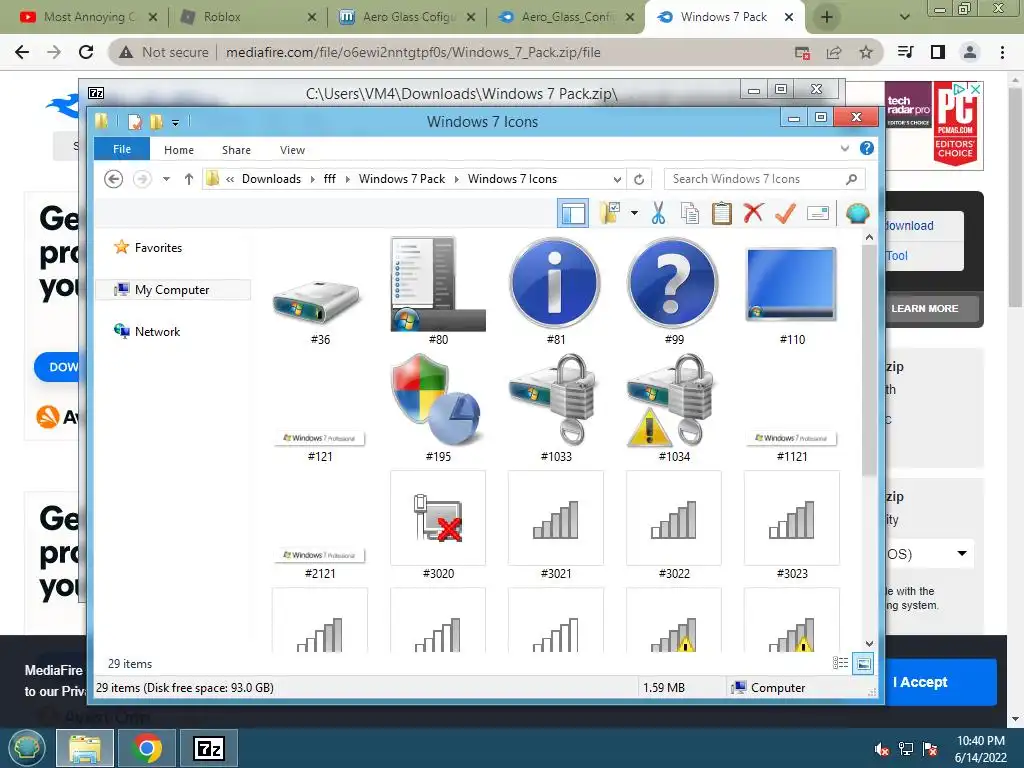Open the folder options dropdown arrow
This screenshot has width=1024, height=768.
tap(633, 213)
